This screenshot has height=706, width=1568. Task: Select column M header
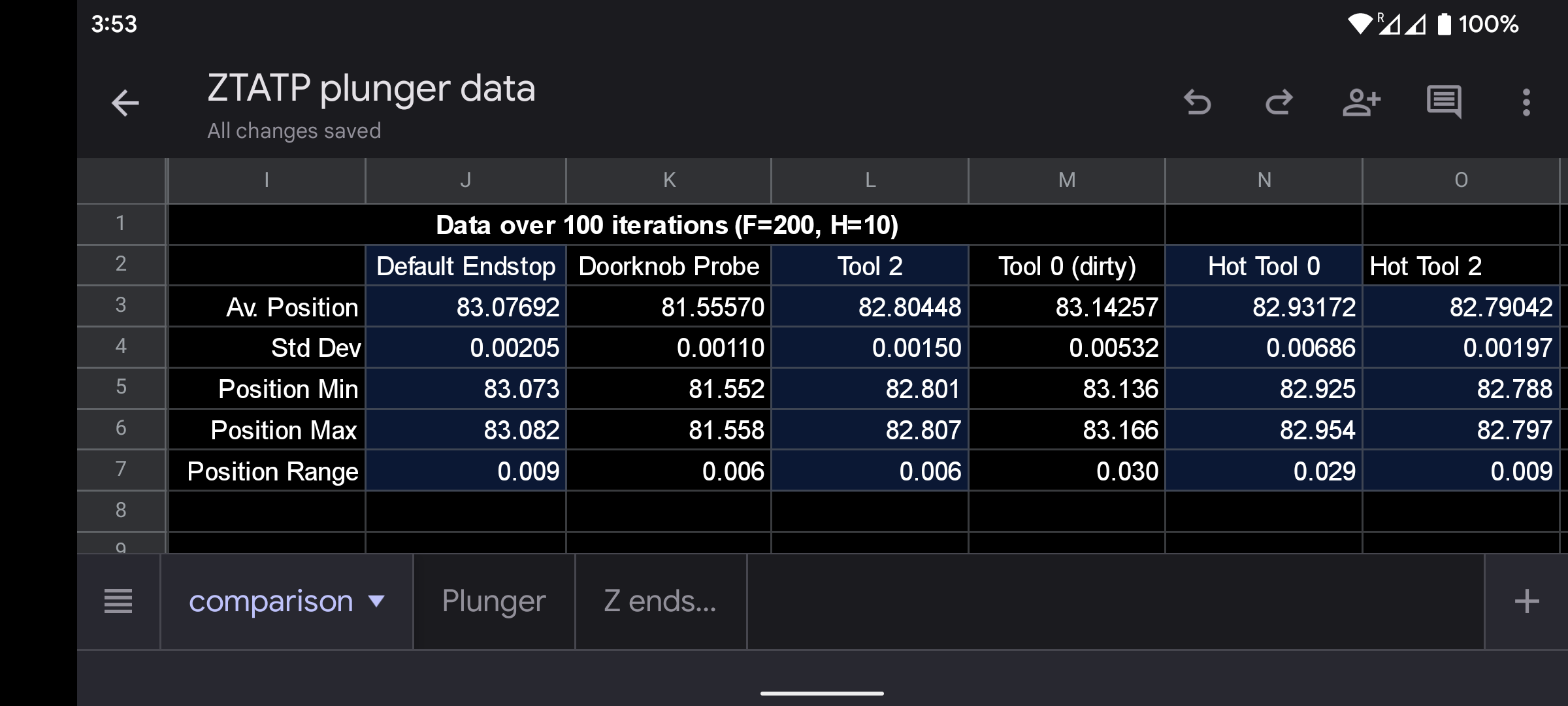(1066, 180)
